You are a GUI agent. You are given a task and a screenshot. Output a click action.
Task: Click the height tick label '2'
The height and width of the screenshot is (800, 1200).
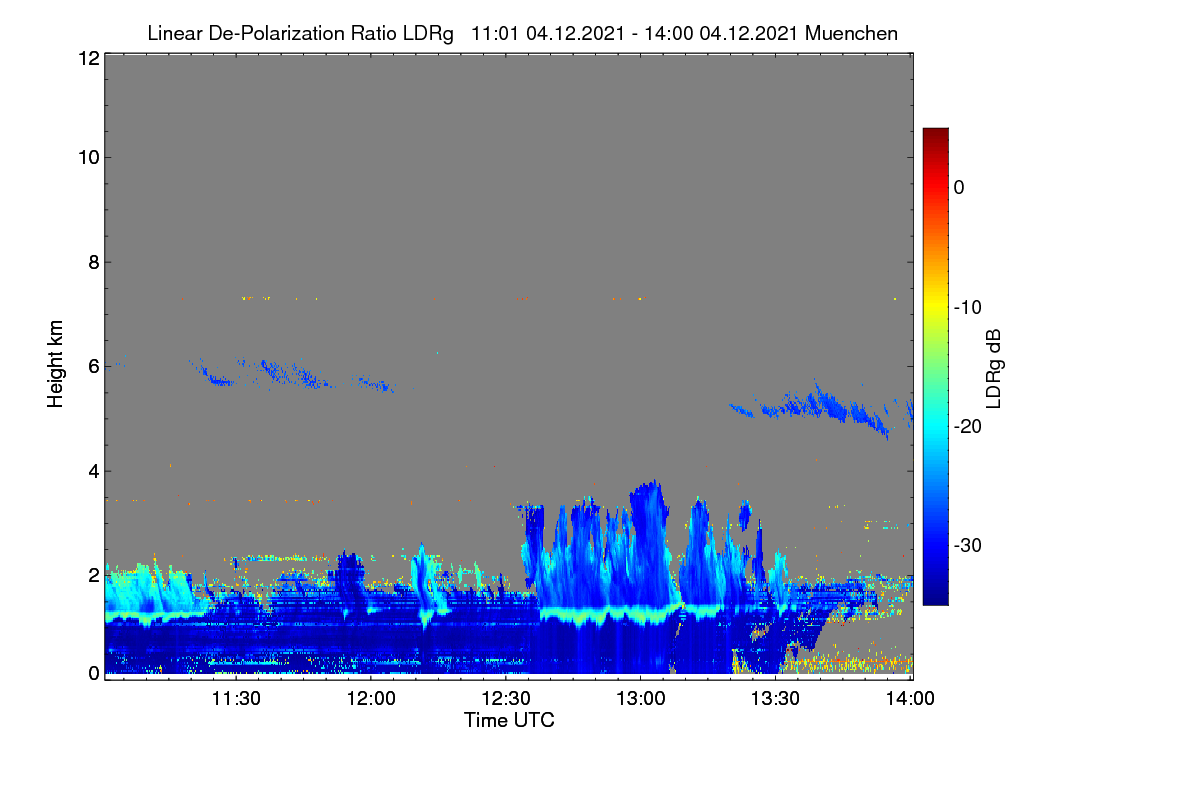92,575
